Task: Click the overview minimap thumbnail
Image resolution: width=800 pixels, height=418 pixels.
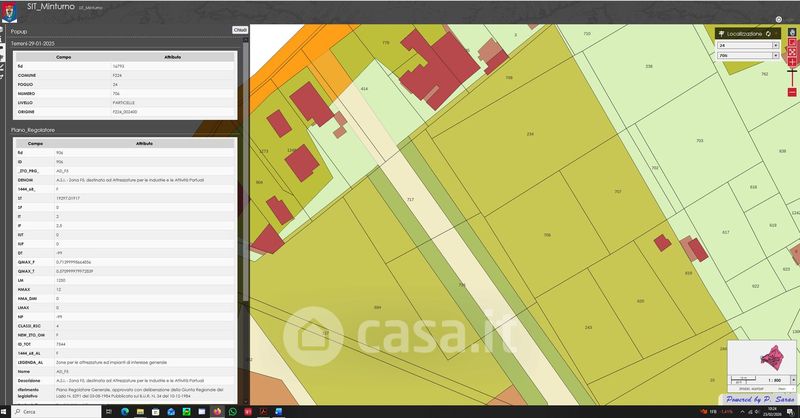Action: [756, 359]
